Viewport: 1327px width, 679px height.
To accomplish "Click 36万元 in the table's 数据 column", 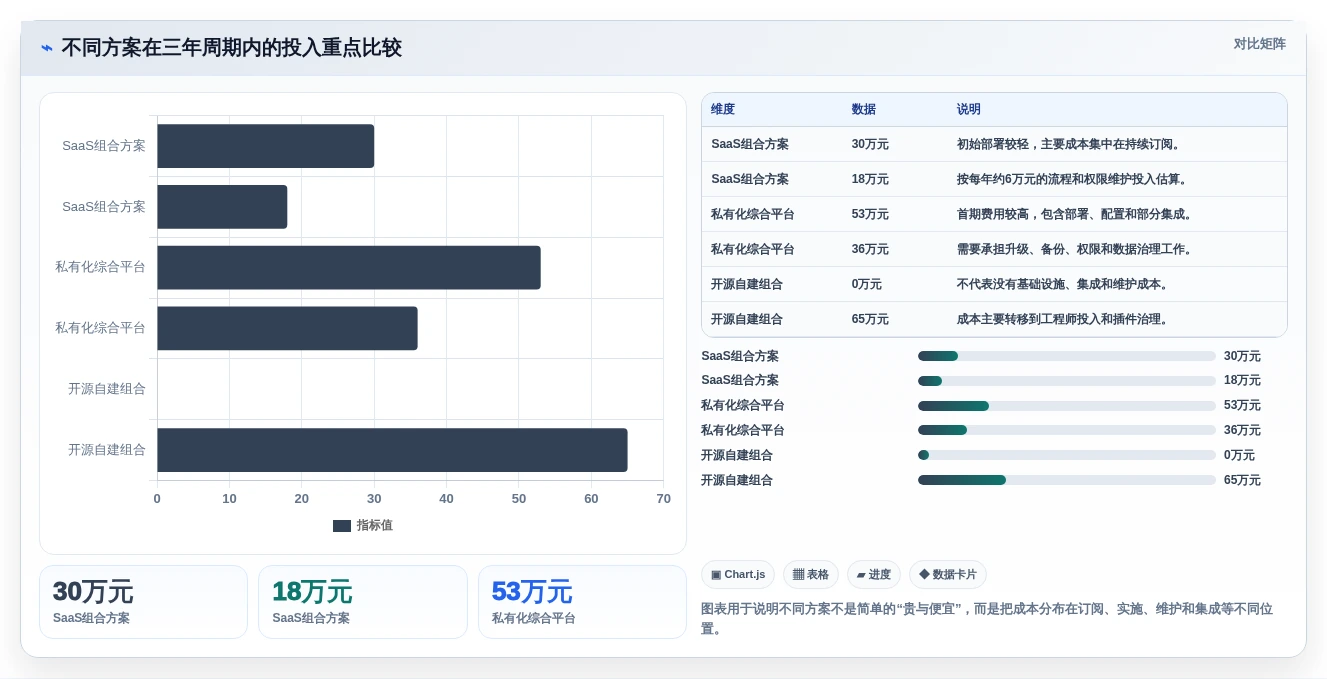I will (870, 249).
